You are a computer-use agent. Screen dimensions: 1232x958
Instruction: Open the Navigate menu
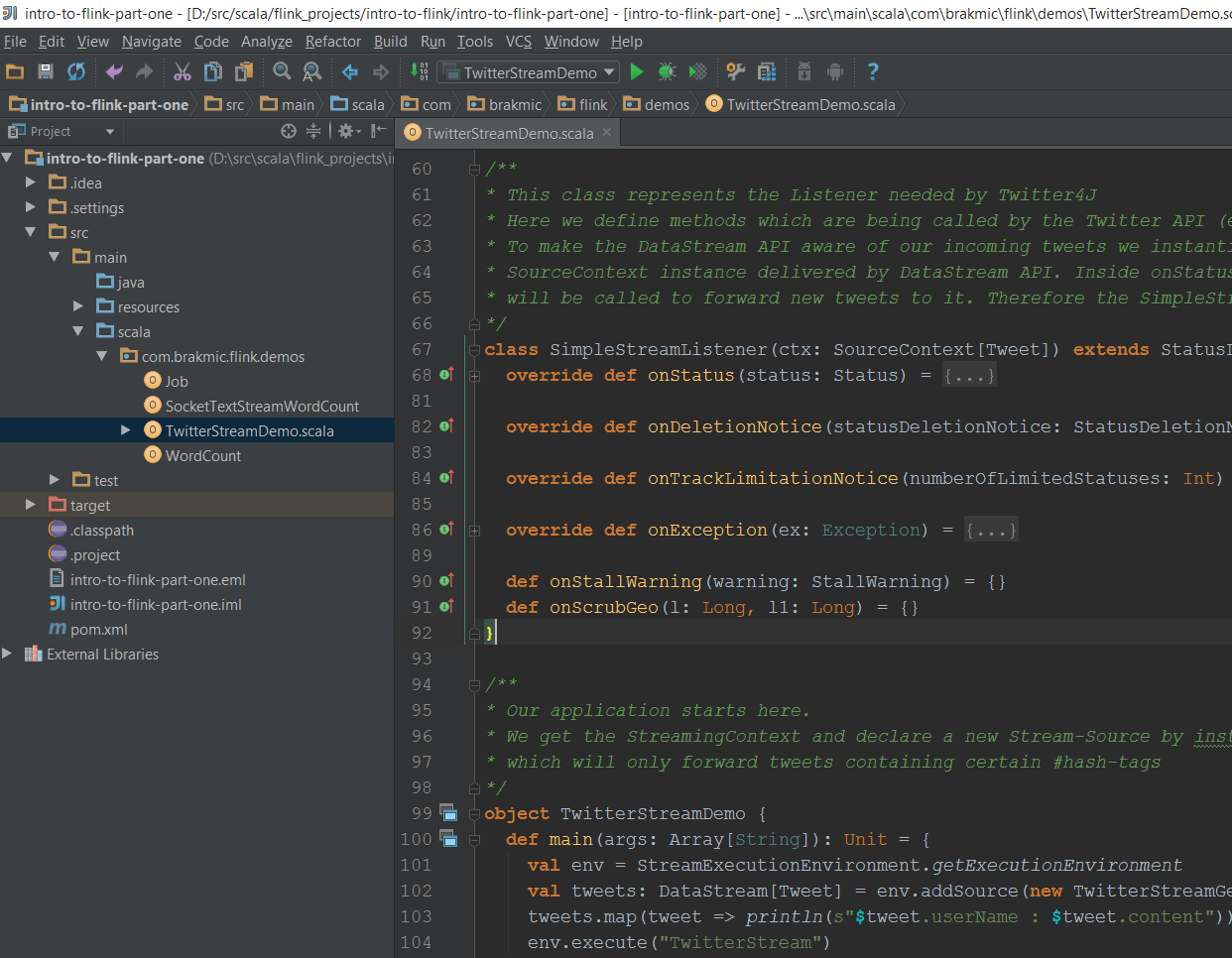coord(152,42)
